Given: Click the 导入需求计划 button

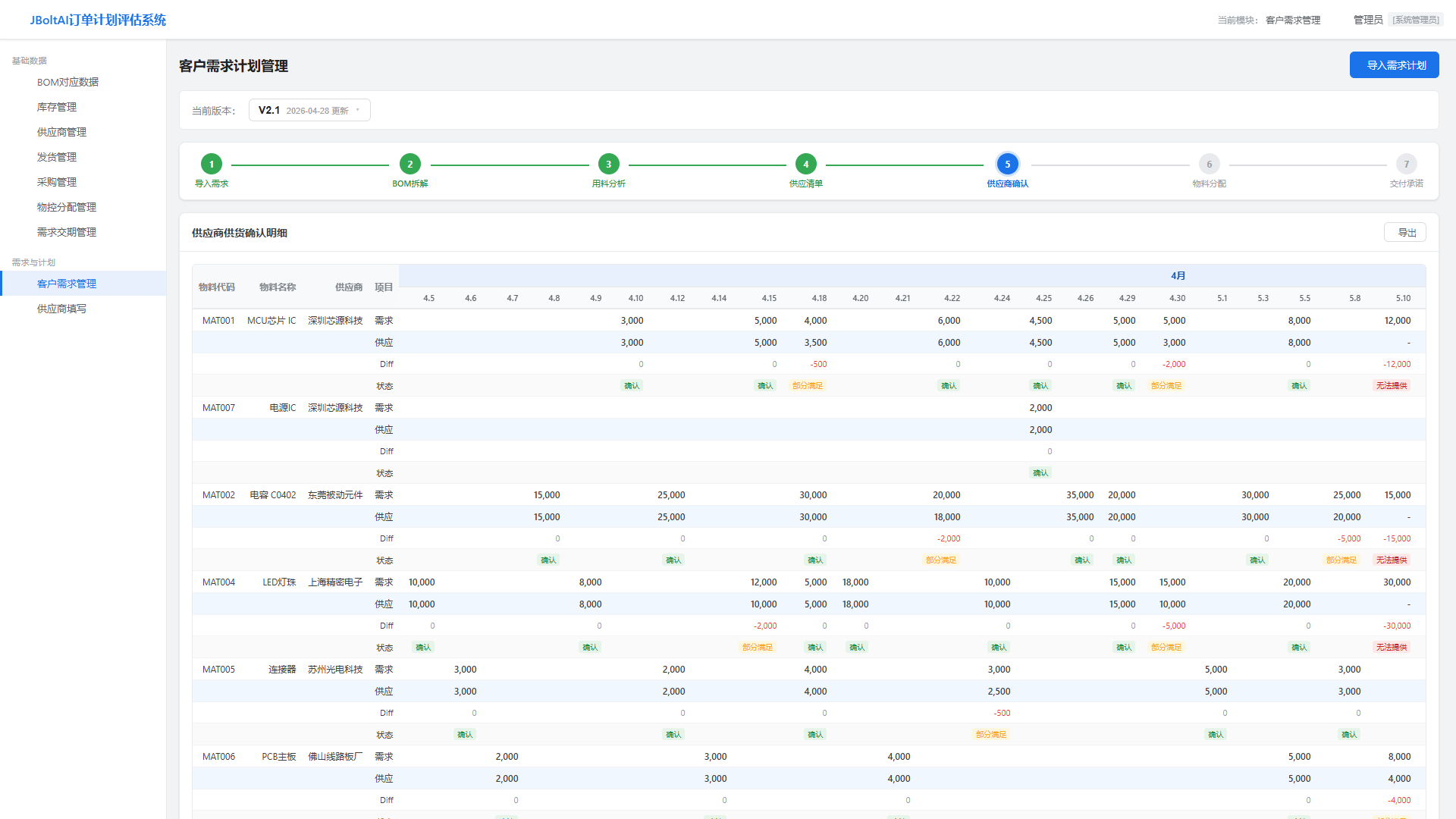Looking at the screenshot, I should click(1394, 65).
